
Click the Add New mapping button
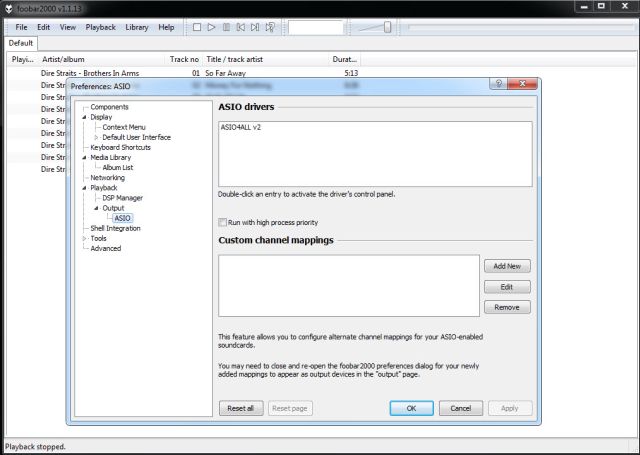(507, 266)
